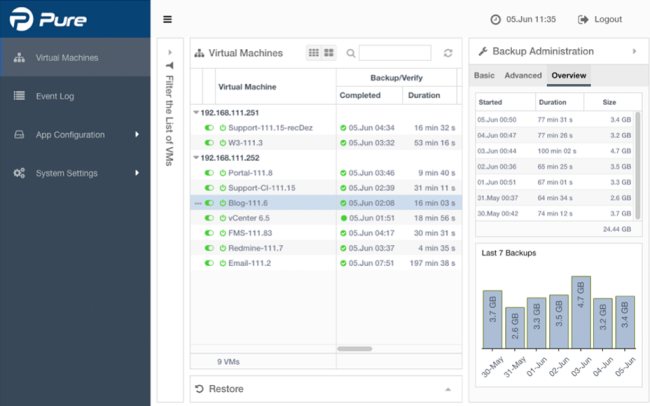650x406 pixels.
Task: Switch to the large tile view icon
Action: (329, 53)
